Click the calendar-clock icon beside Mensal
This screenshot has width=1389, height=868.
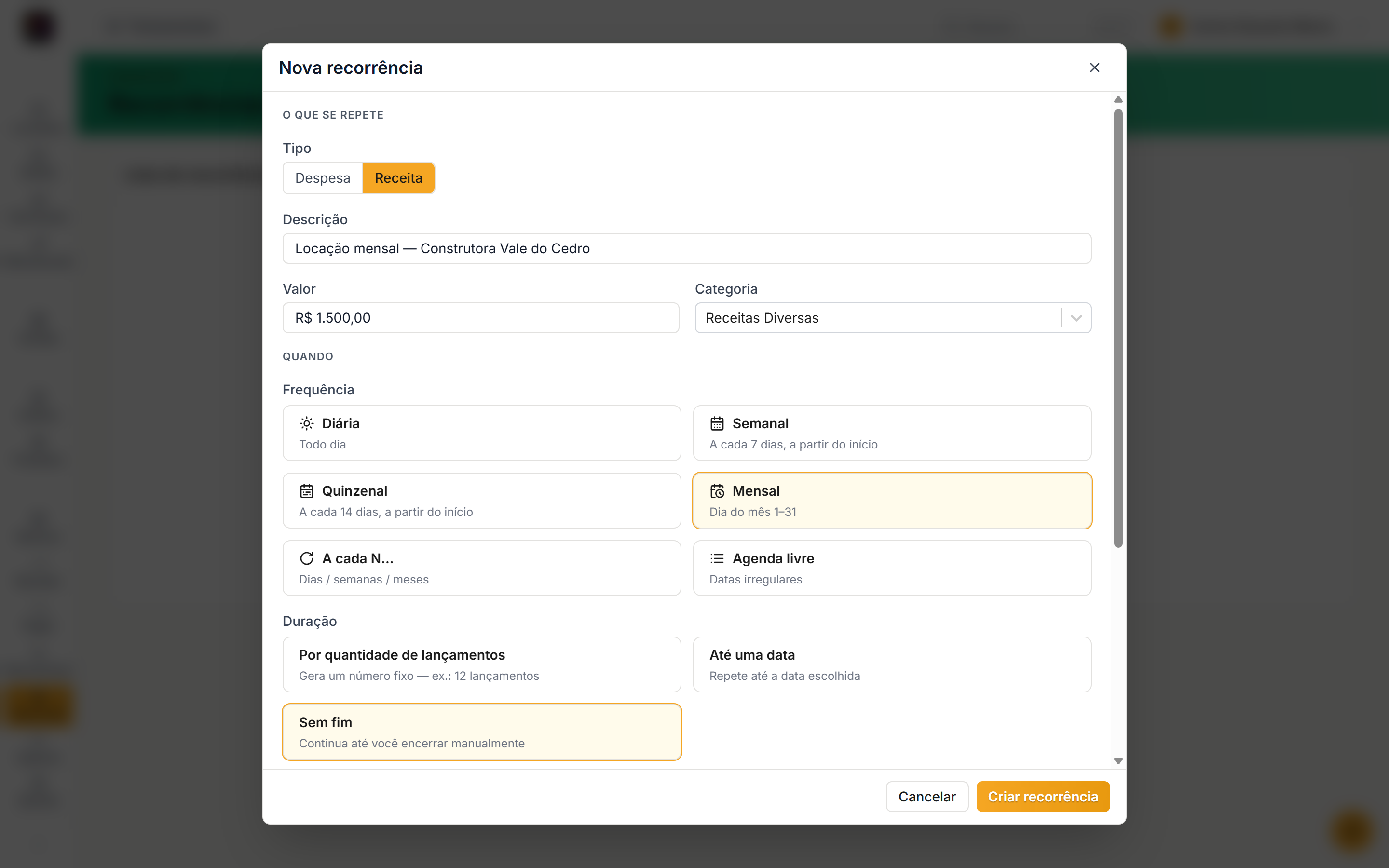point(717,491)
